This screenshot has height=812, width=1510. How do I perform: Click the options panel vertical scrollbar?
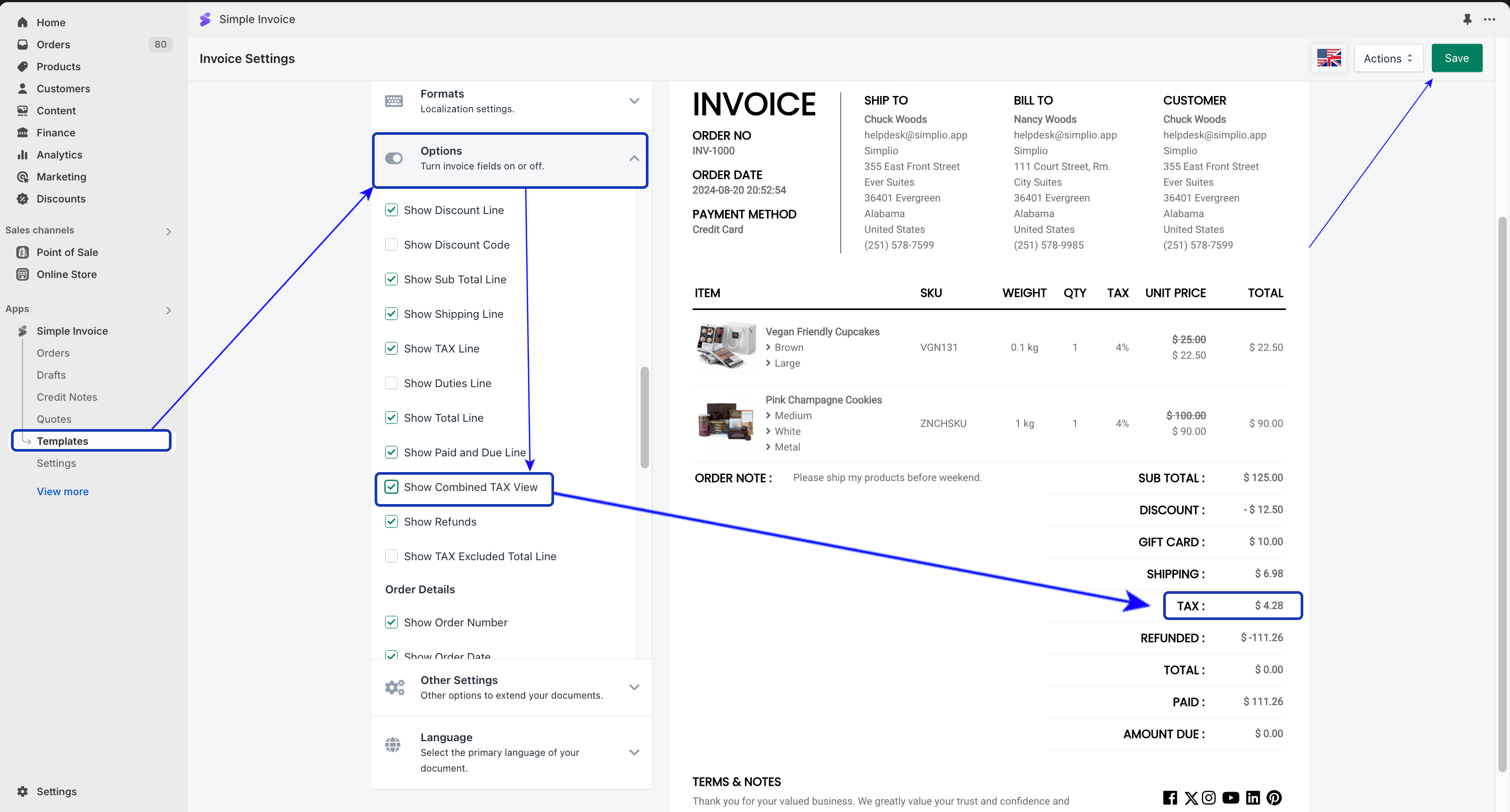644,417
